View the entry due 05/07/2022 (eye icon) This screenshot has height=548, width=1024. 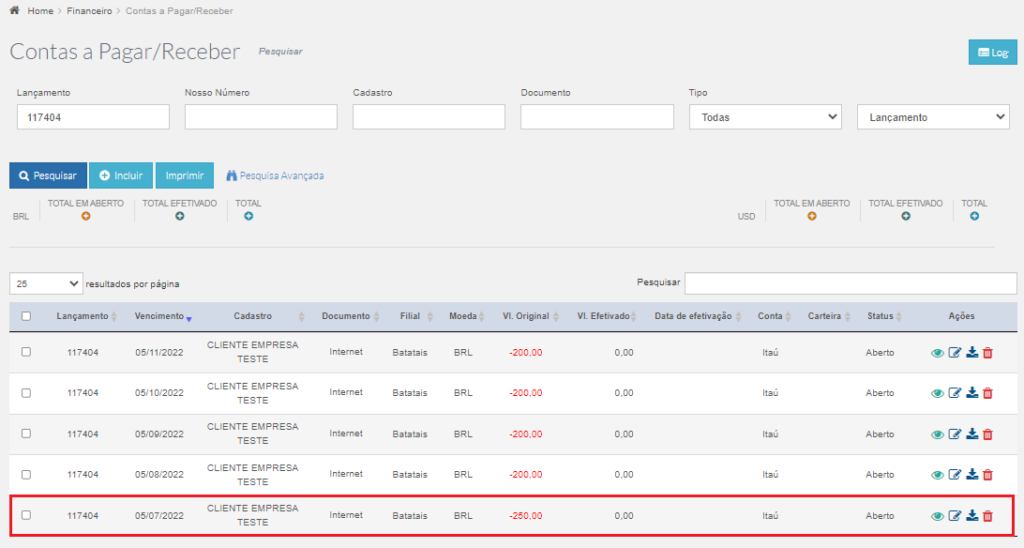pyautogui.click(x=937, y=516)
